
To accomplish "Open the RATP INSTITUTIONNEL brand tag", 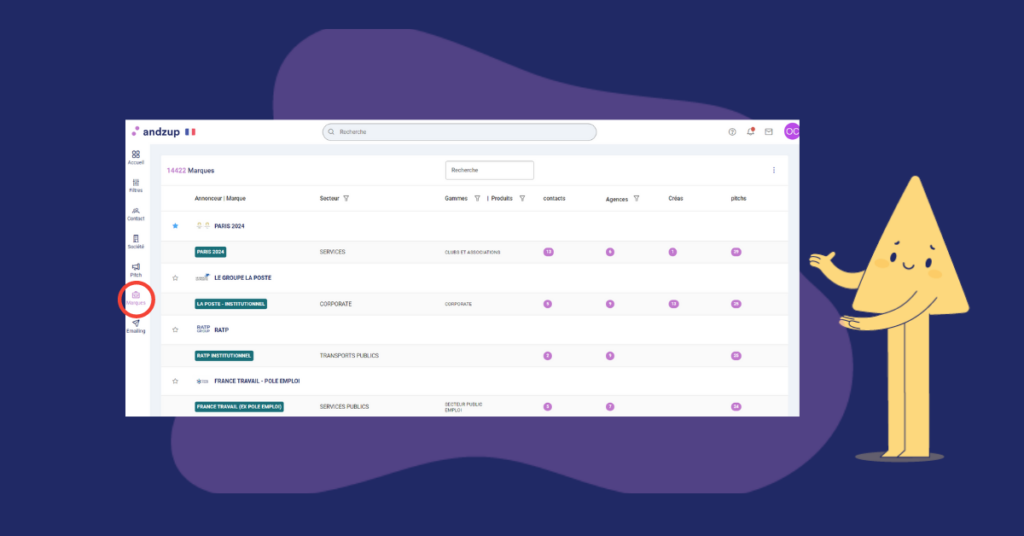I will pyautogui.click(x=224, y=356).
